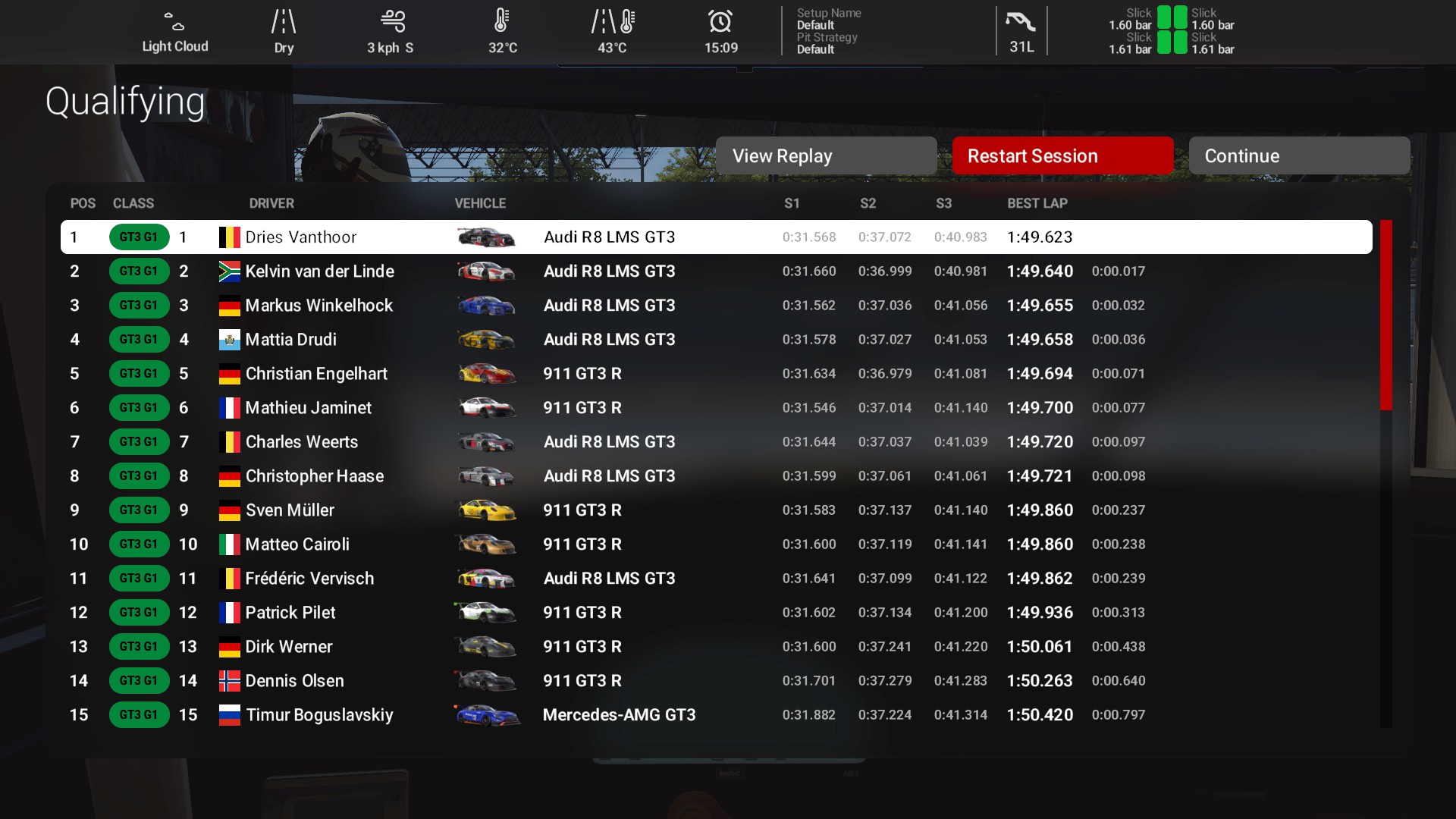Click Dries Vanthoor's Belgian flag icon
Image resolution: width=1456 pixels, height=819 pixels.
[x=230, y=237]
